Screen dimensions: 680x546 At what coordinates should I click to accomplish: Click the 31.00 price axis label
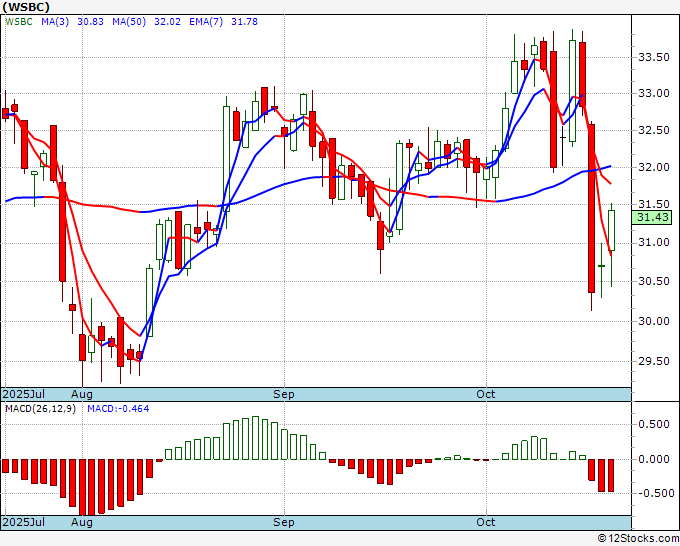(x=654, y=242)
